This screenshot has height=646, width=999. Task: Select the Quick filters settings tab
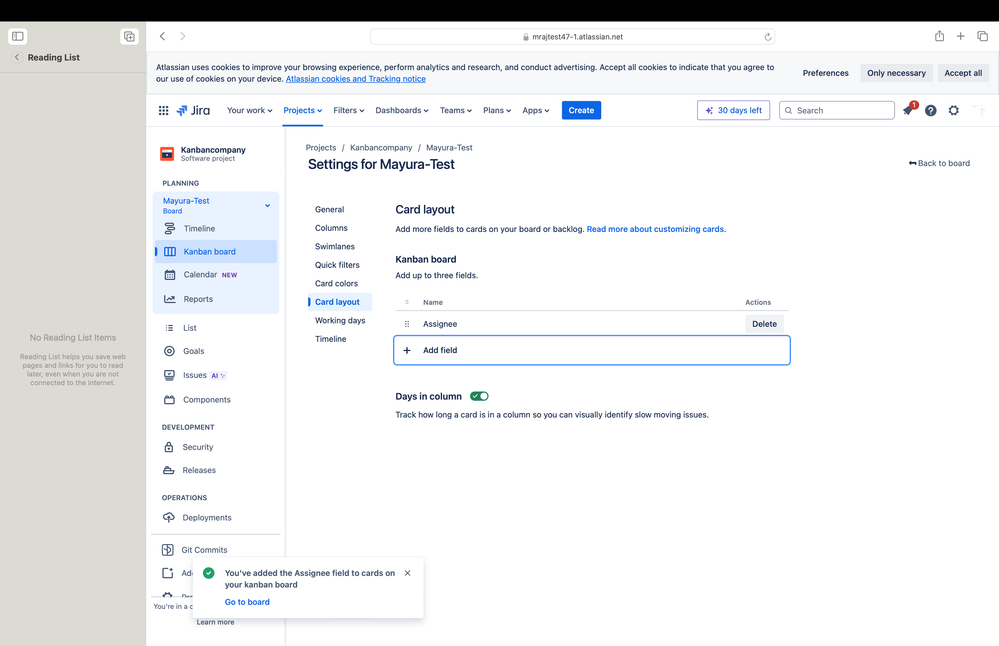(x=337, y=265)
